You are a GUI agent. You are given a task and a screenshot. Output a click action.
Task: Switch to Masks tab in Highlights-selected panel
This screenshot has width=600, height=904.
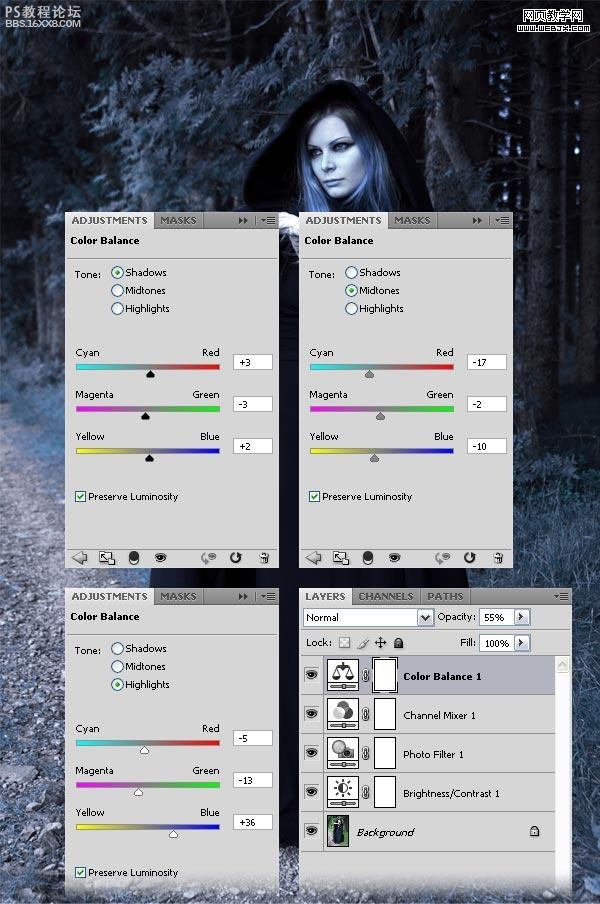178,596
